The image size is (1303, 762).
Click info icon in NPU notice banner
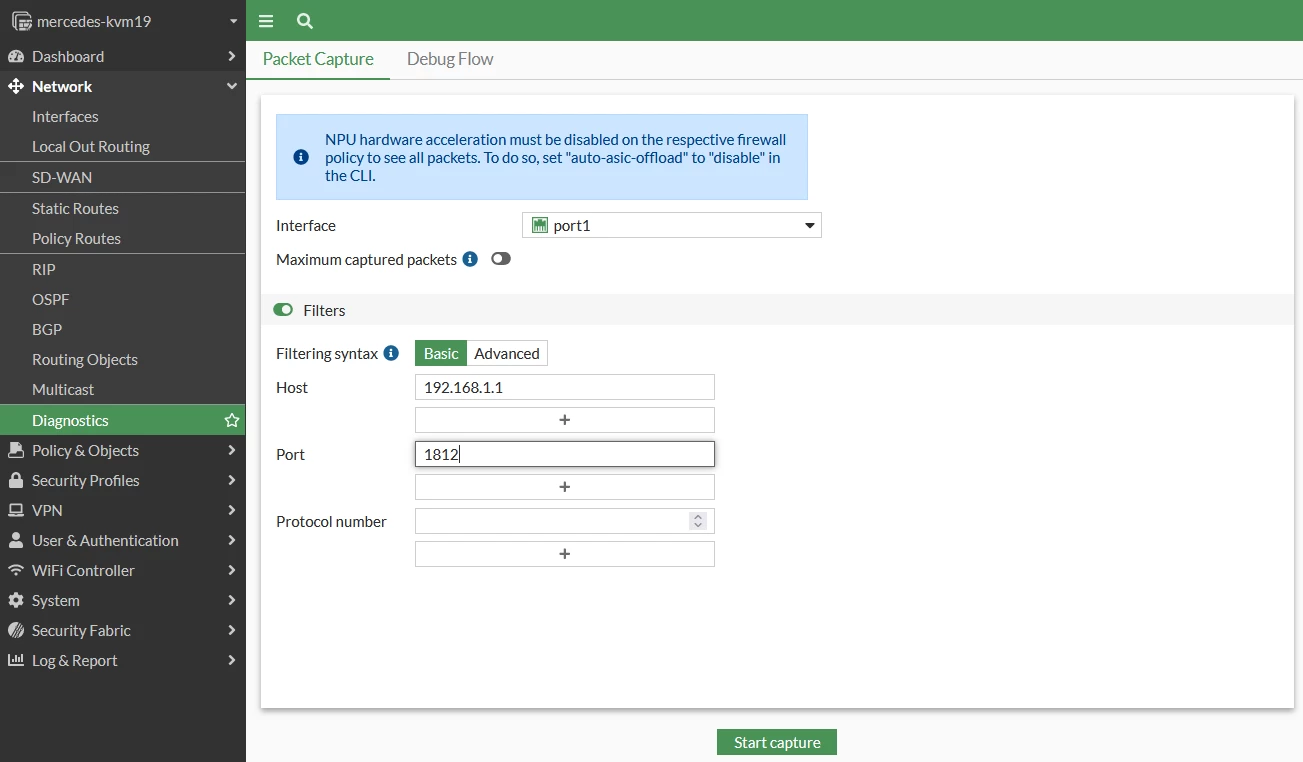pos(301,157)
